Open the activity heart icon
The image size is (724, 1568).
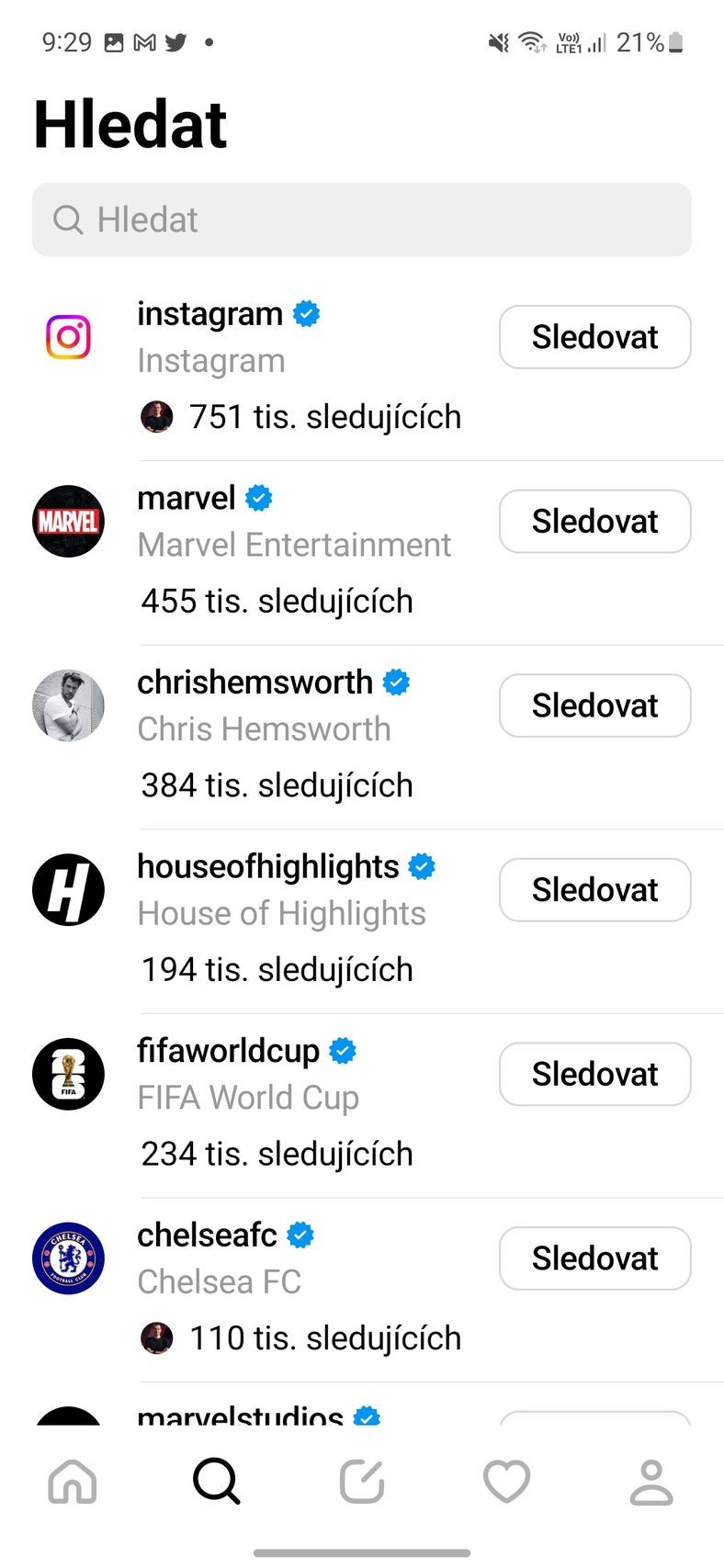(506, 1481)
